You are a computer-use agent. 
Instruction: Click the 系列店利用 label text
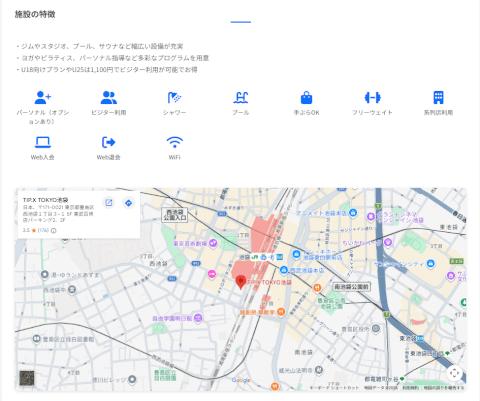click(x=438, y=113)
